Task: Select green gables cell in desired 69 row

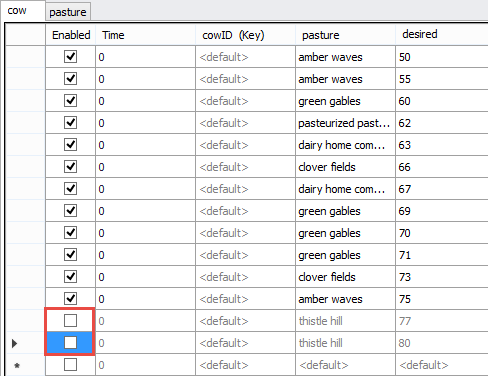Action: 345,211
